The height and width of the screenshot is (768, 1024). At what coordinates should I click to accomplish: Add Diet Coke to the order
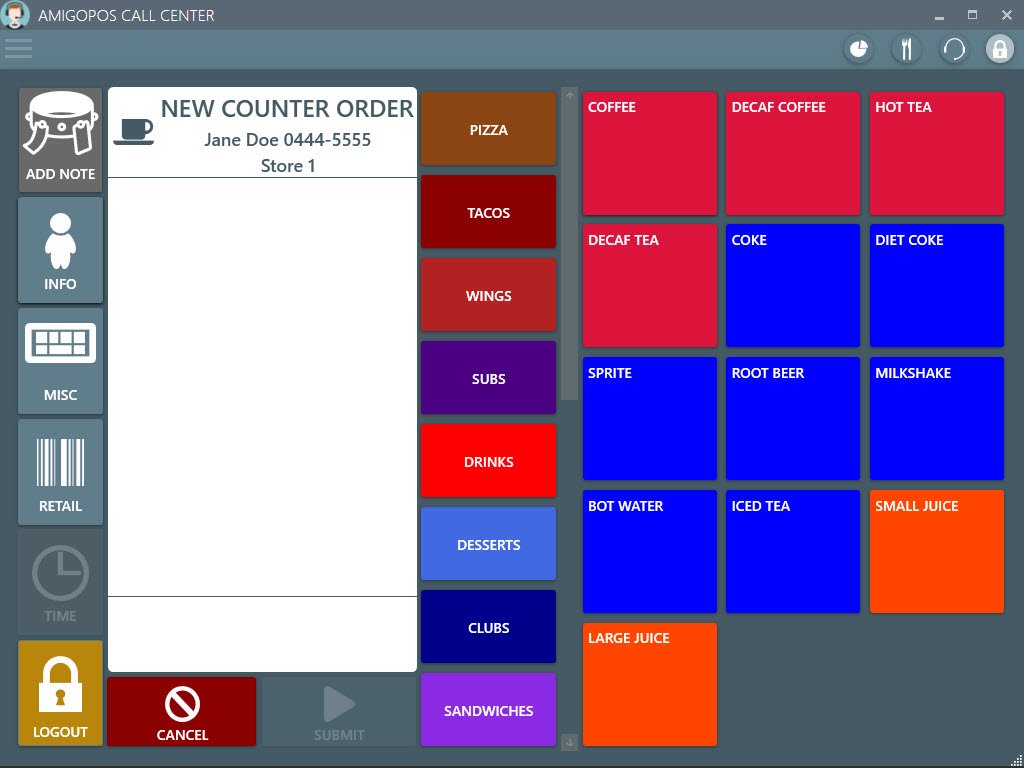(936, 286)
